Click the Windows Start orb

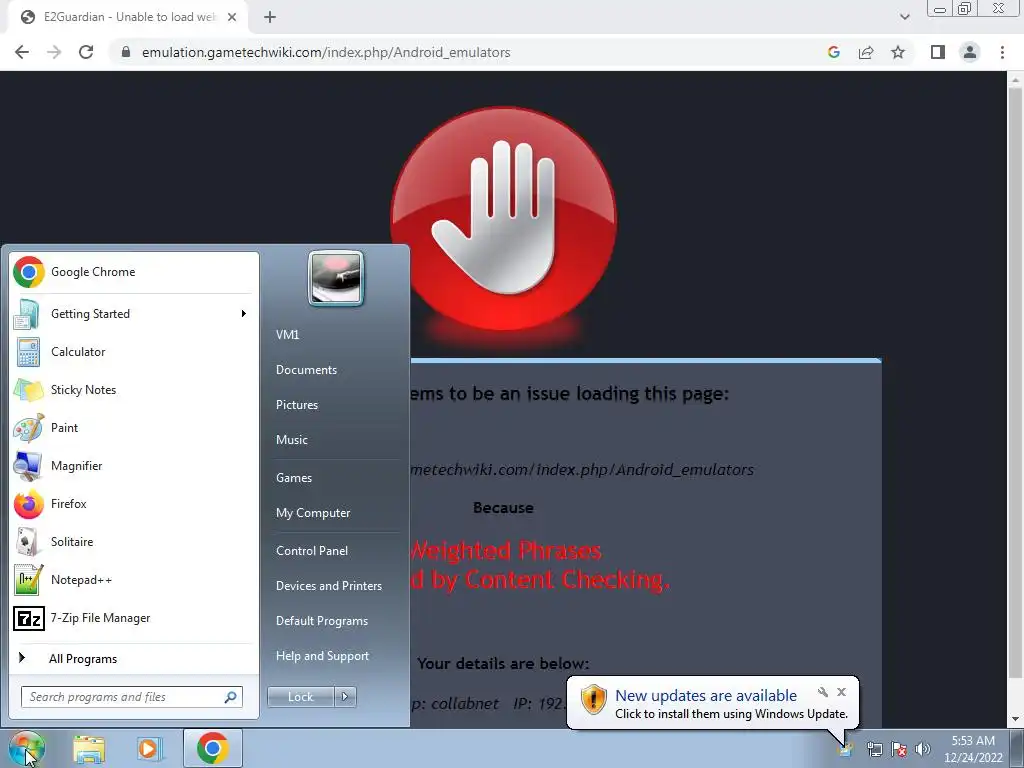tap(27, 748)
